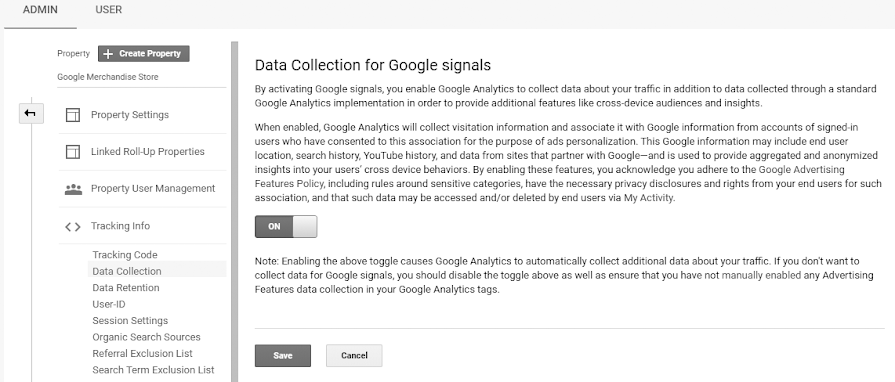Click the Tracking Info code brackets icon
Image resolution: width=895 pixels, height=382 pixels.
tap(72, 226)
